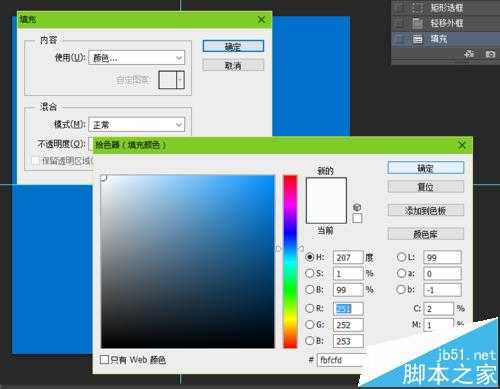Select the S saturation radio button
The image size is (500, 389).
[310, 273]
